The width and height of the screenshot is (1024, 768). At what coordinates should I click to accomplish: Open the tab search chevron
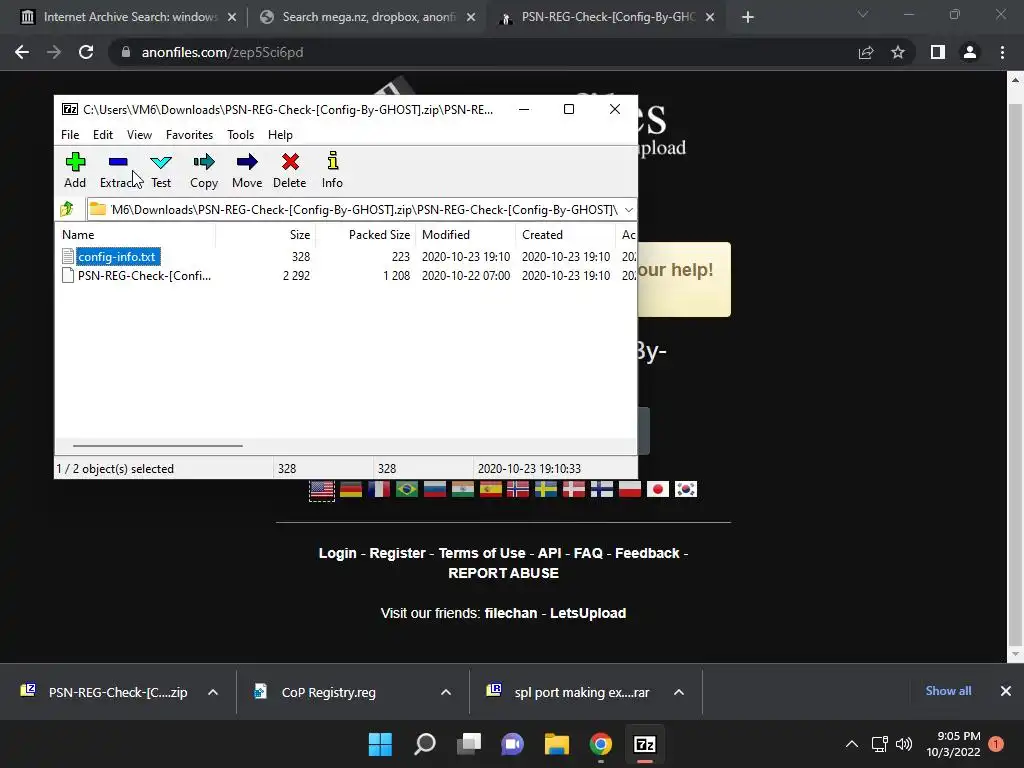pos(863,14)
